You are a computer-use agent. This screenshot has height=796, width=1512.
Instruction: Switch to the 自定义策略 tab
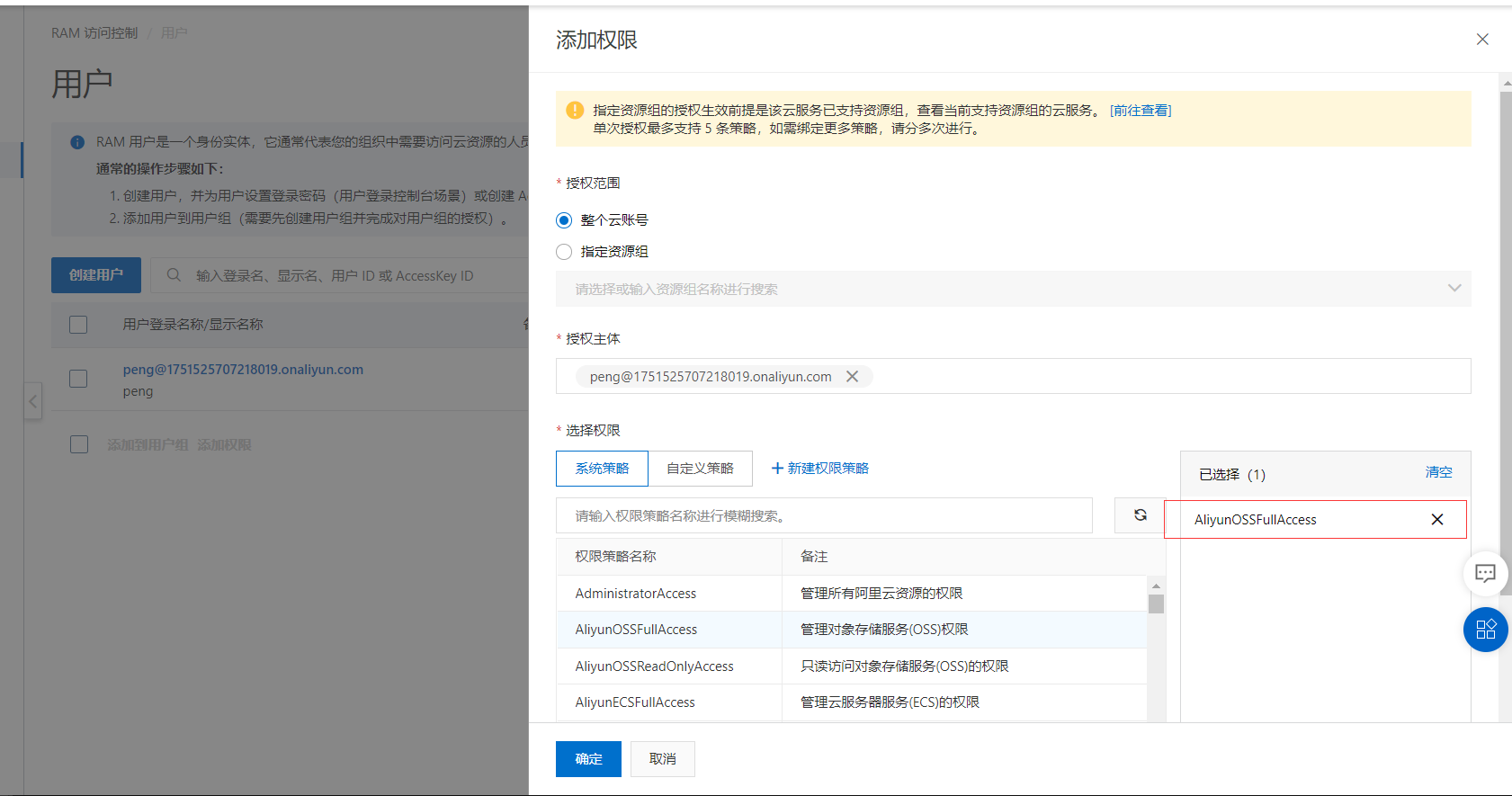[700, 469]
